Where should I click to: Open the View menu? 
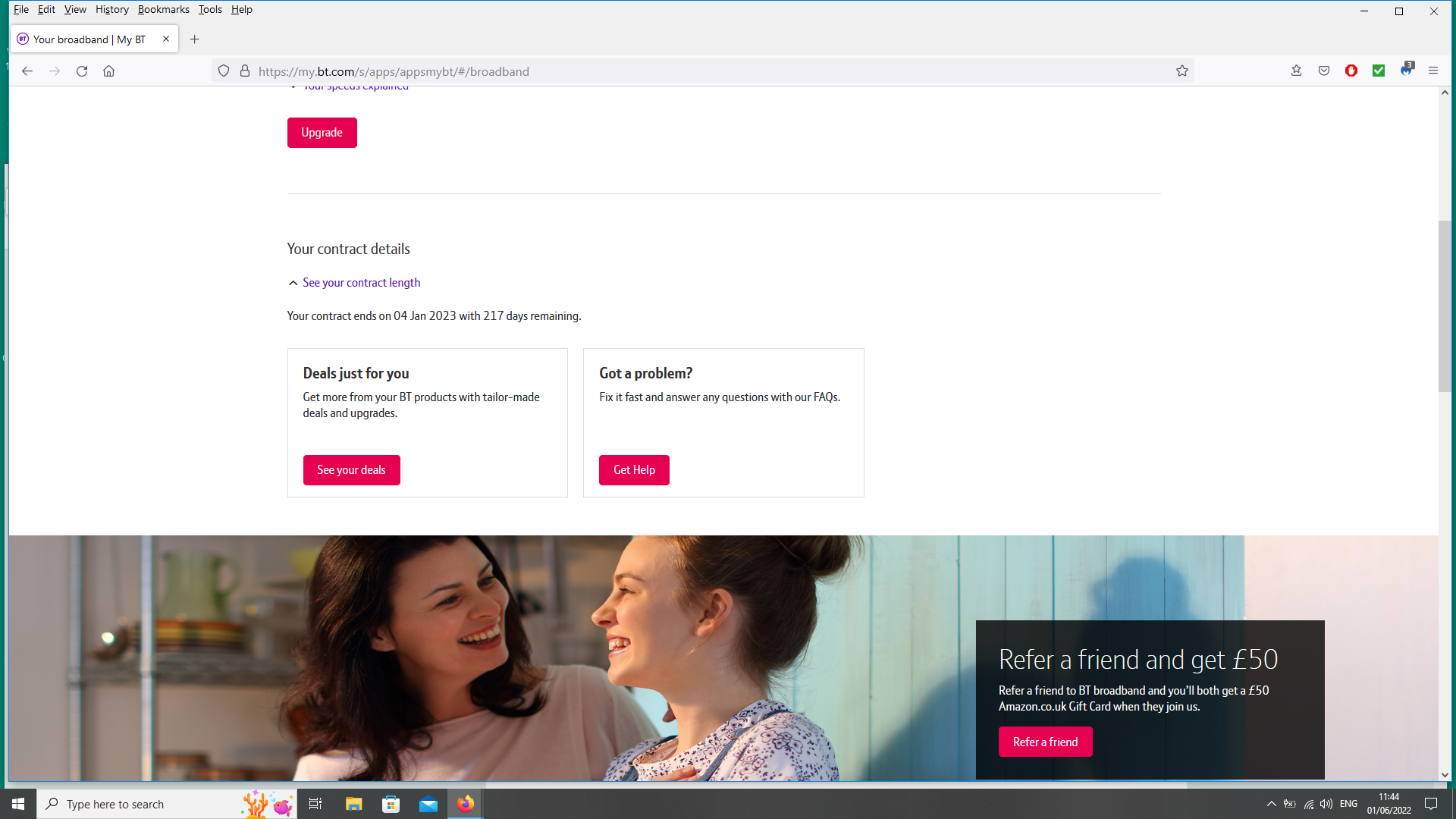coord(75,10)
